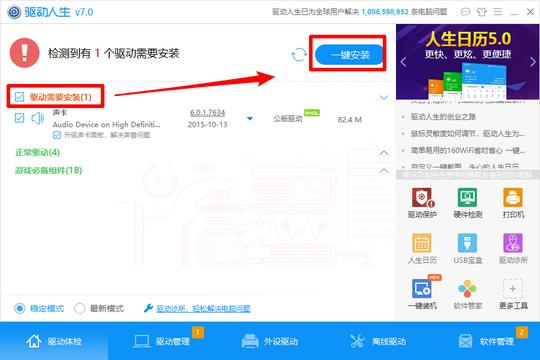
Task: Click the Audio Device on High Definiti... text
Action: click(x=106, y=124)
